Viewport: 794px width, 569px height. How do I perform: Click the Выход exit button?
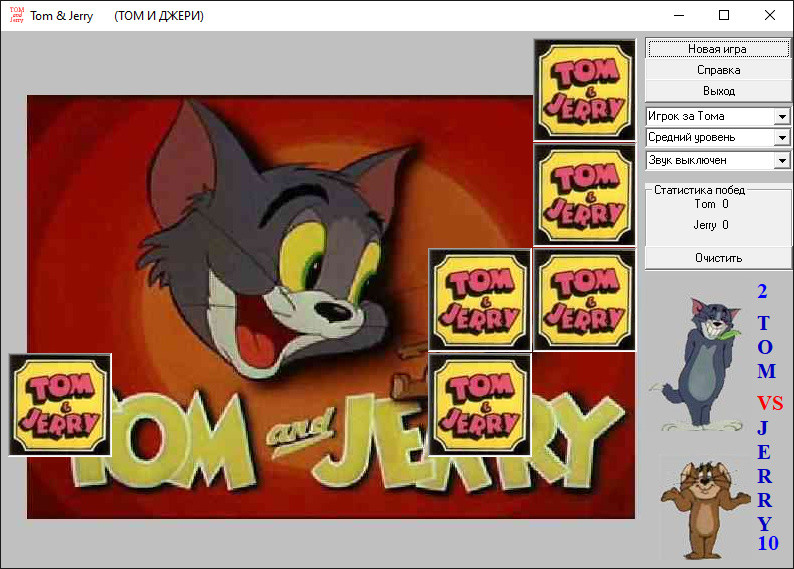(x=718, y=91)
